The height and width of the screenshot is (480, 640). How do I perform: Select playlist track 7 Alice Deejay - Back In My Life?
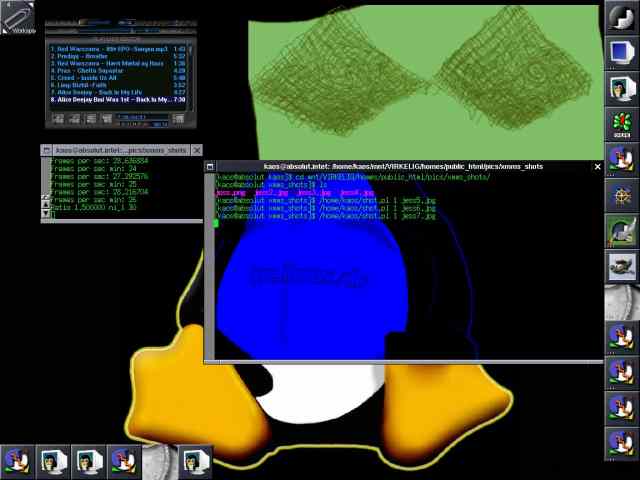click(x=118, y=93)
